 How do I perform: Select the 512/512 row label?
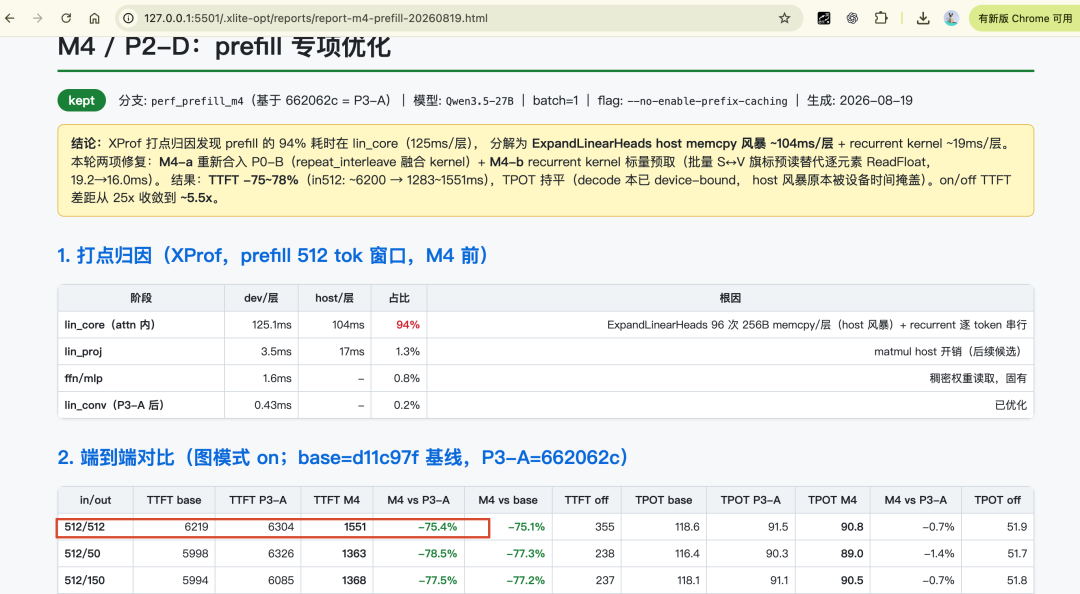coord(85,527)
